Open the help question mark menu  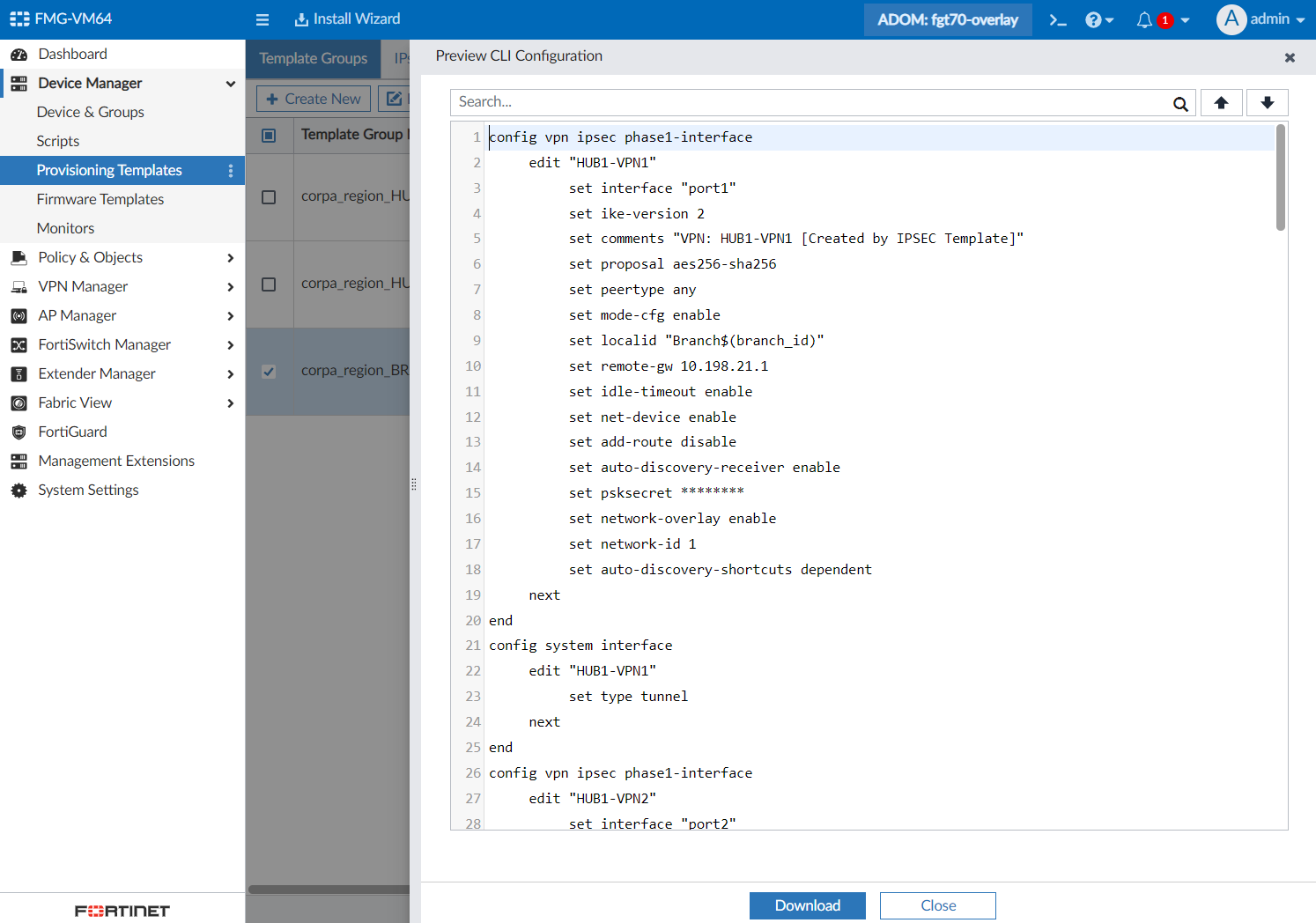(x=1098, y=19)
